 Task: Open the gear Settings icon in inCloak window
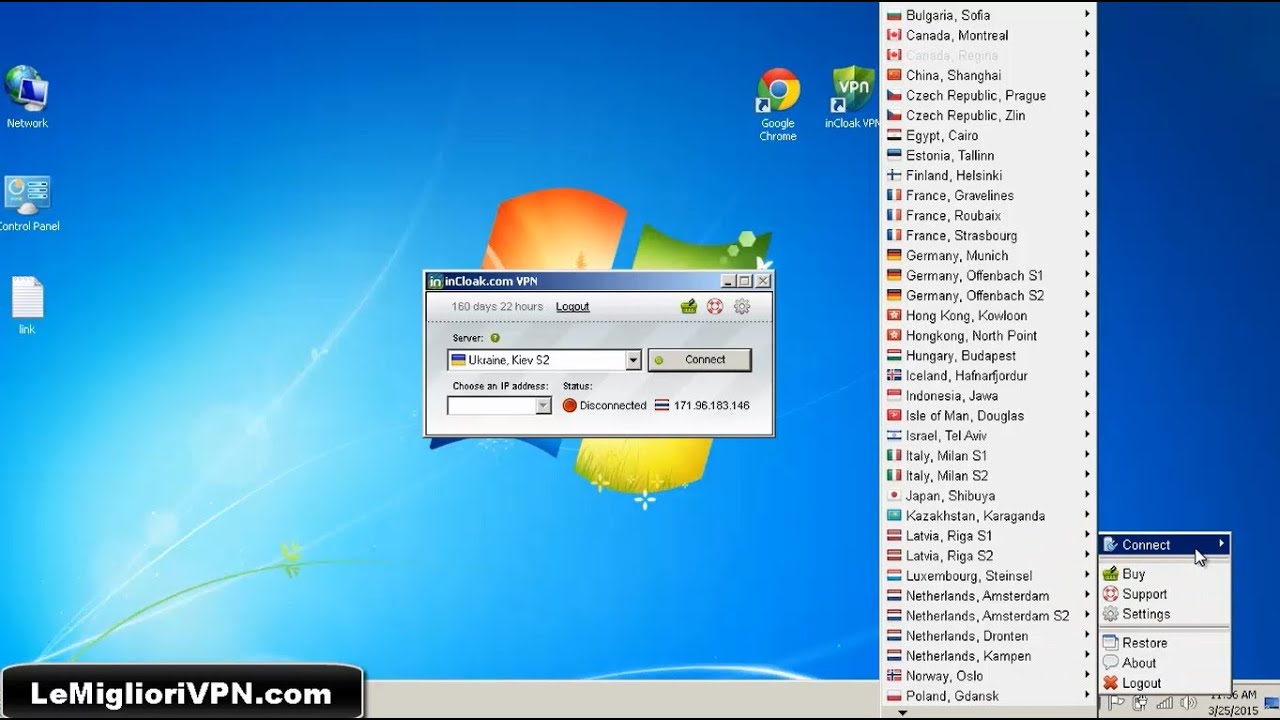coord(742,307)
